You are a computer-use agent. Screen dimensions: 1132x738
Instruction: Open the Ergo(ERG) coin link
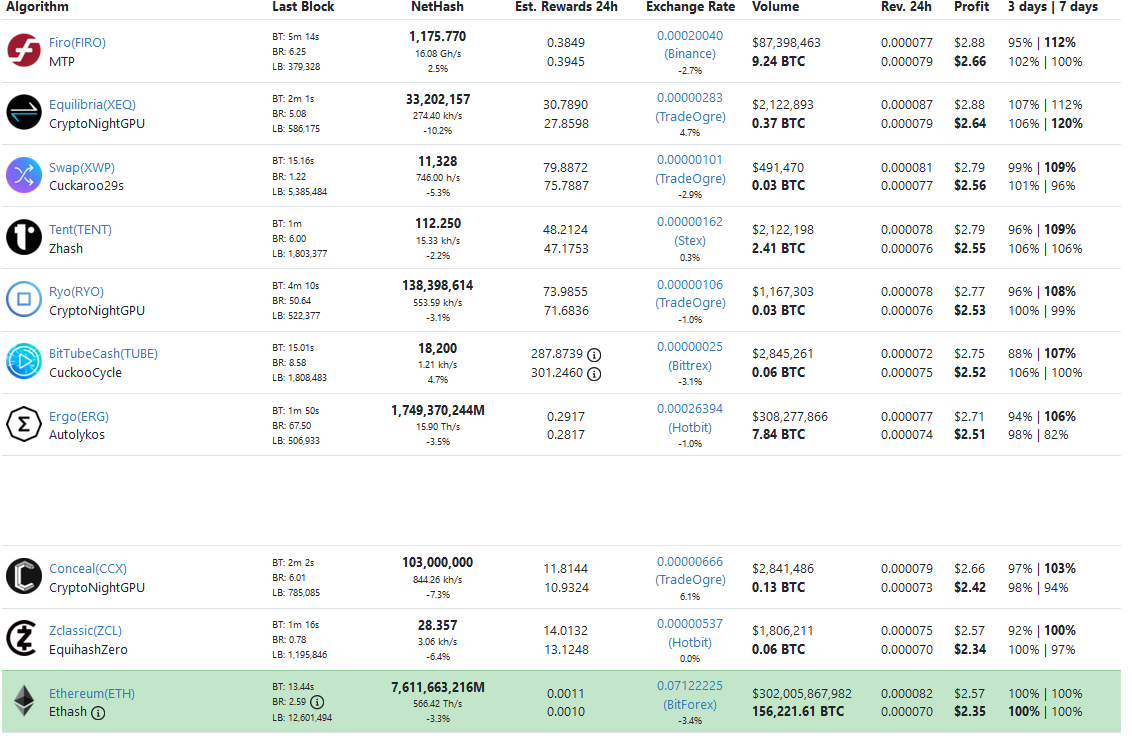pos(79,417)
